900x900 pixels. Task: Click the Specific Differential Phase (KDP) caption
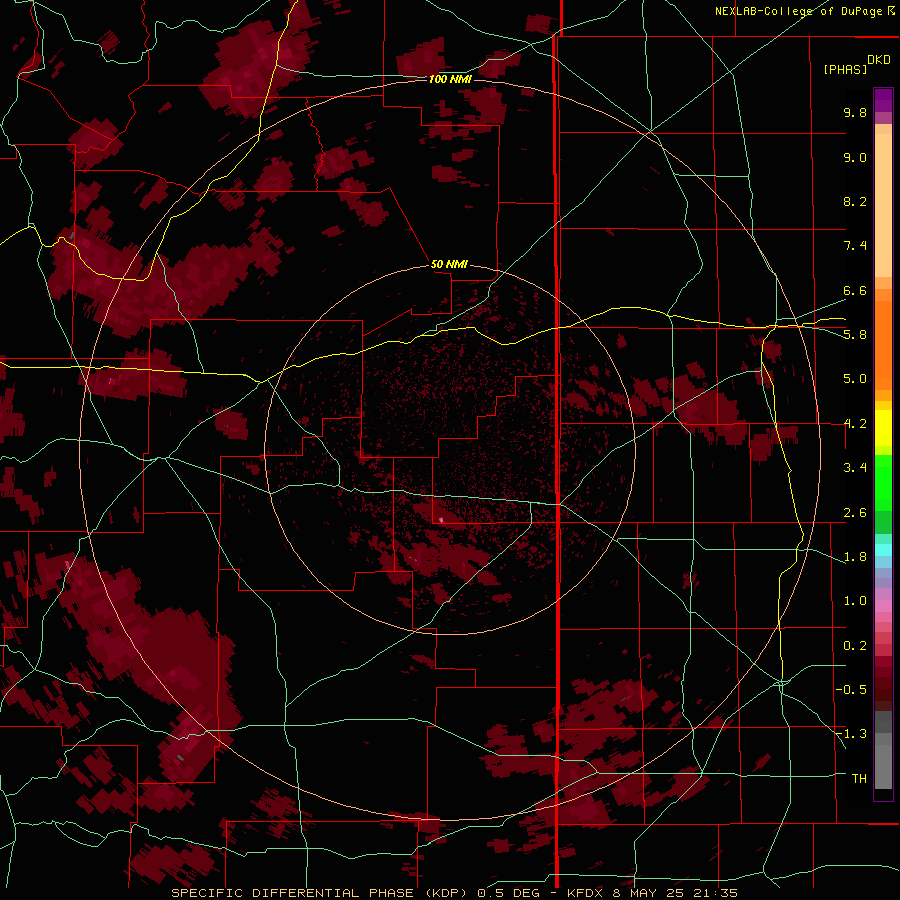[x=455, y=893]
